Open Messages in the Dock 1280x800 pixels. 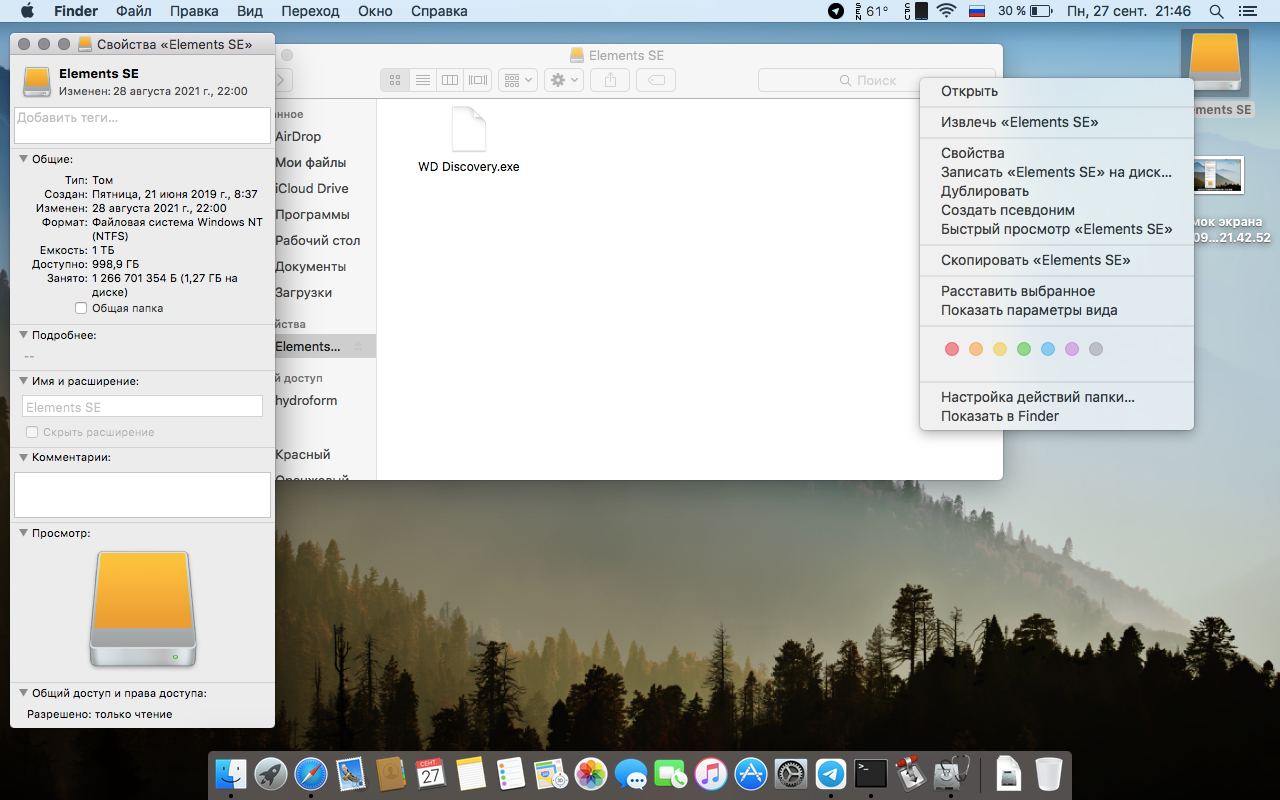(x=631, y=773)
